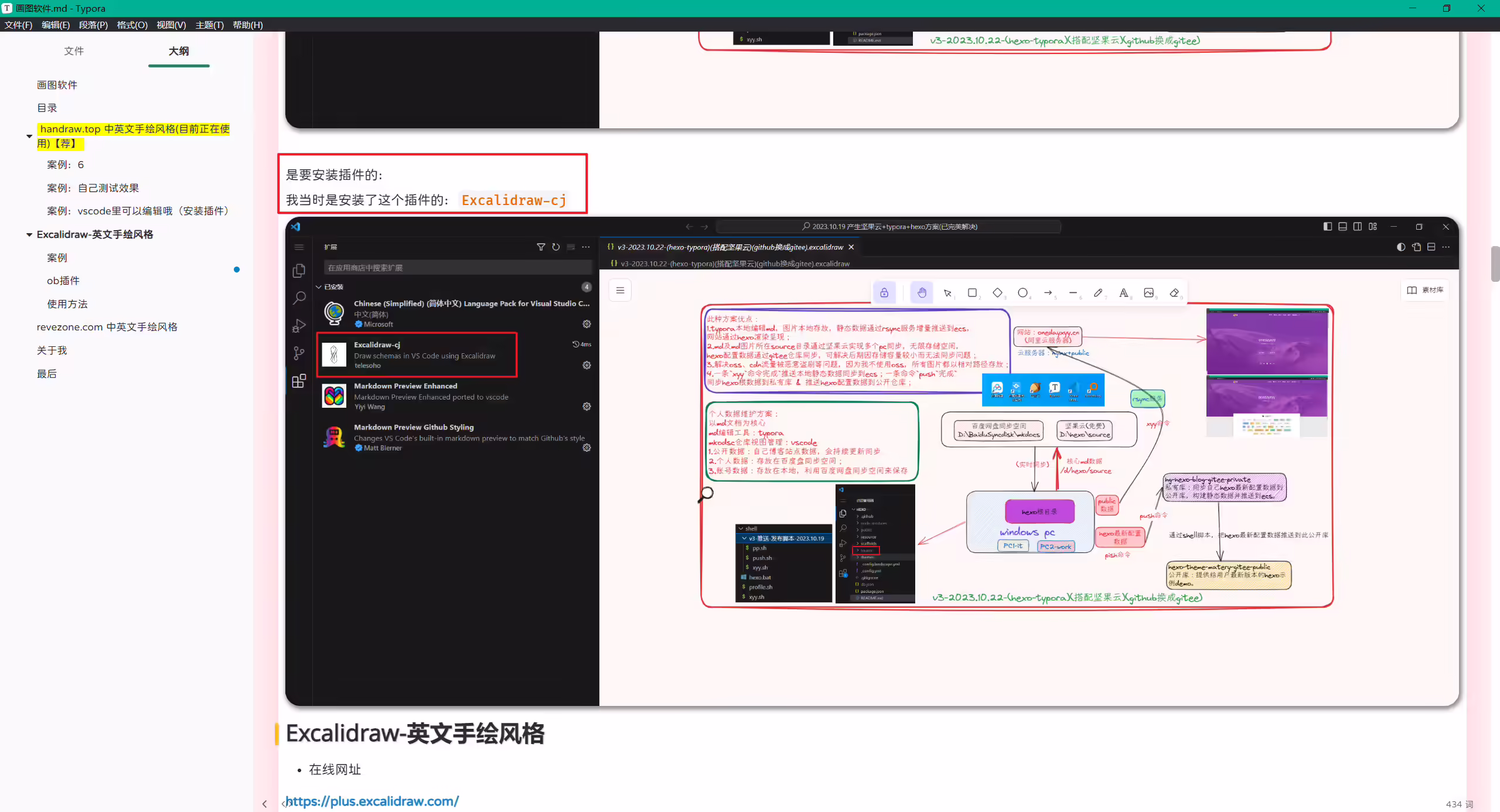Open the 编辑(E) menu
Viewport: 1500px width, 812px height.
click(56, 25)
